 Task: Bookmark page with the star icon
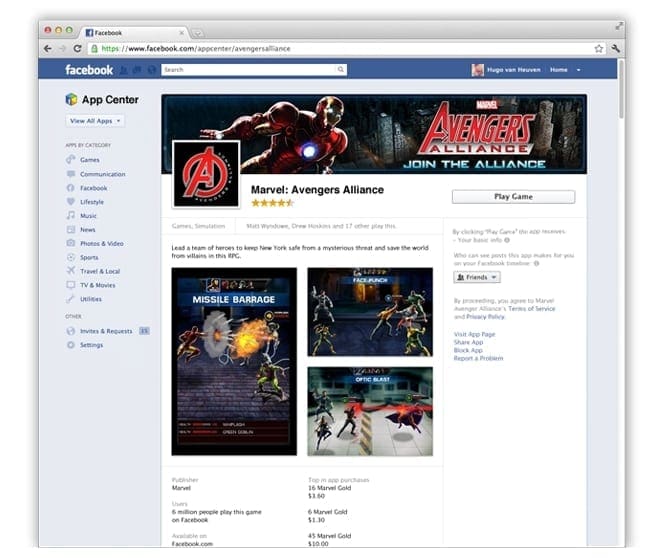[599, 49]
